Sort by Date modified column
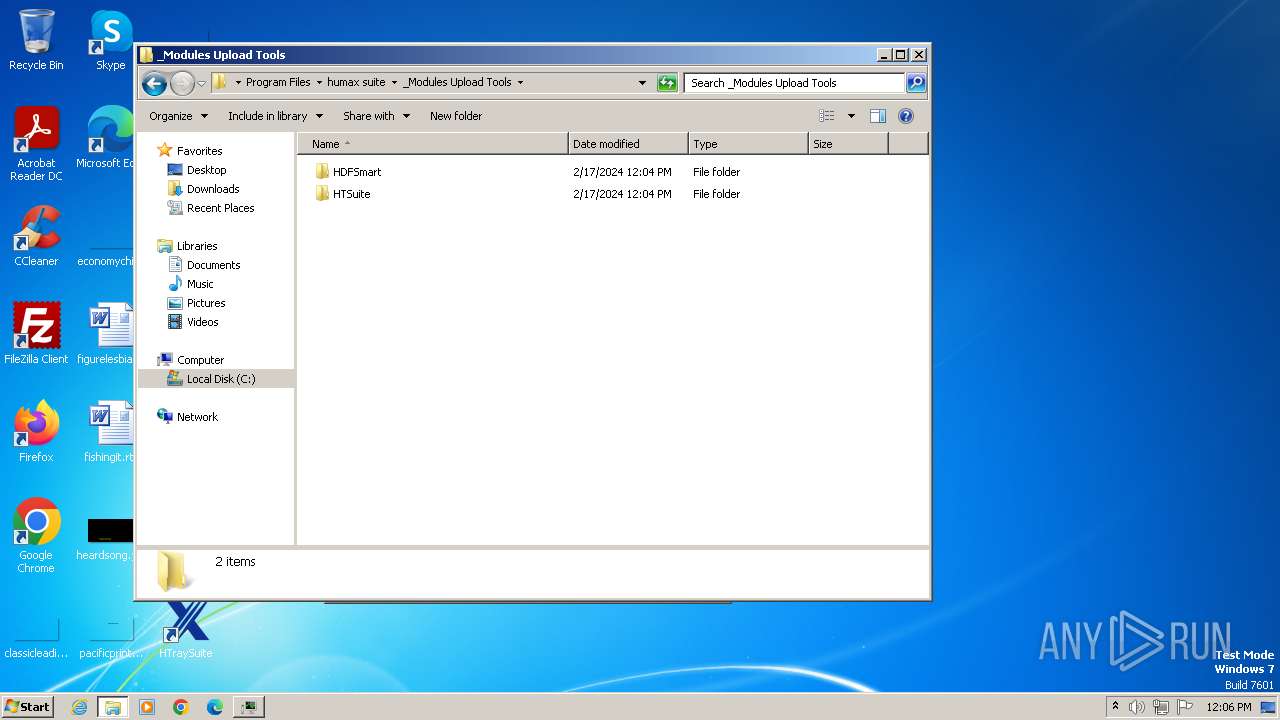1280x720 pixels. click(x=628, y=144)
